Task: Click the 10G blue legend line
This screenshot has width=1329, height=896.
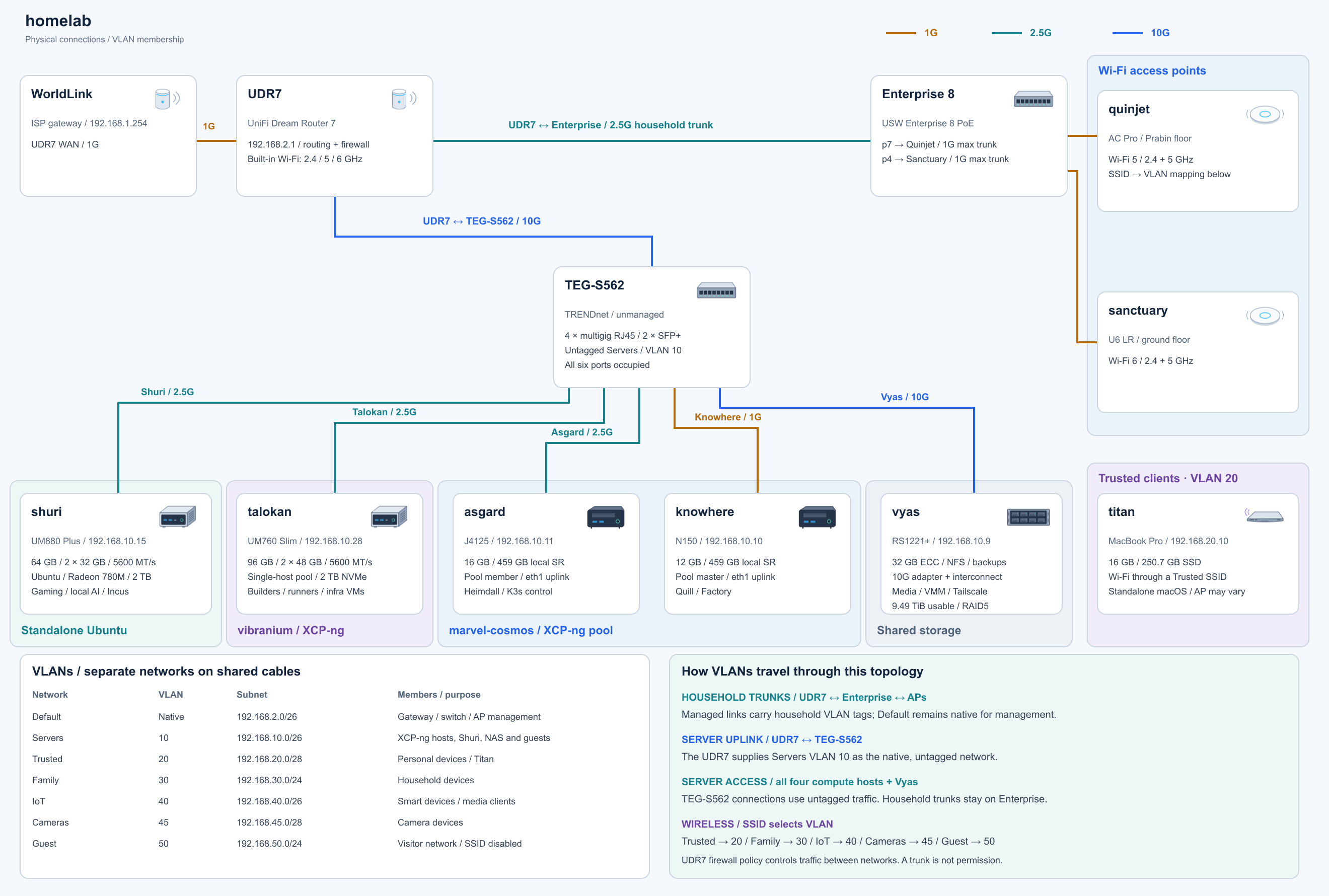Action: [x=1127, y=33]
